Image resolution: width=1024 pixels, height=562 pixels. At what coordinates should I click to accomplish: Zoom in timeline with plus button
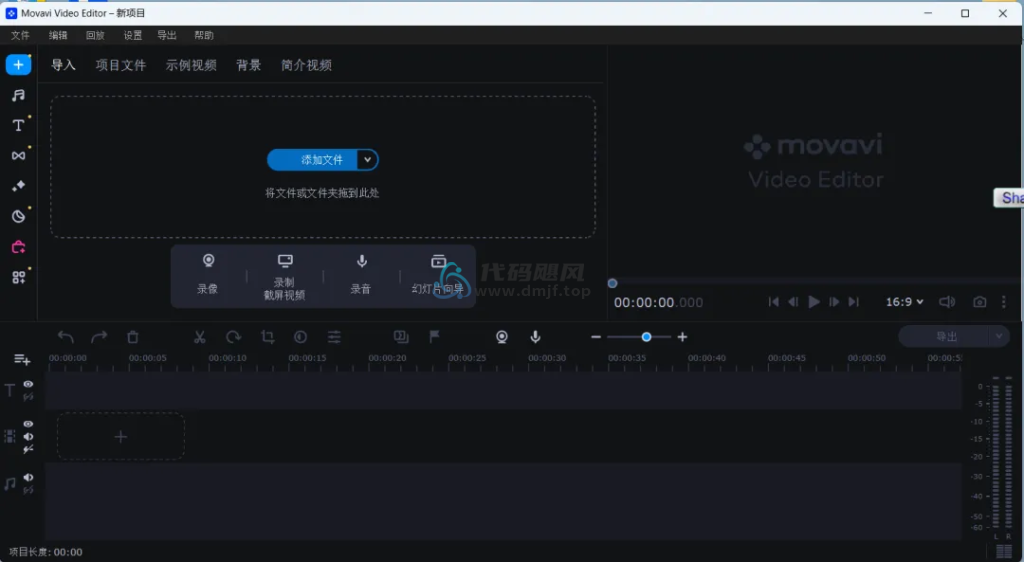(682, 337)
